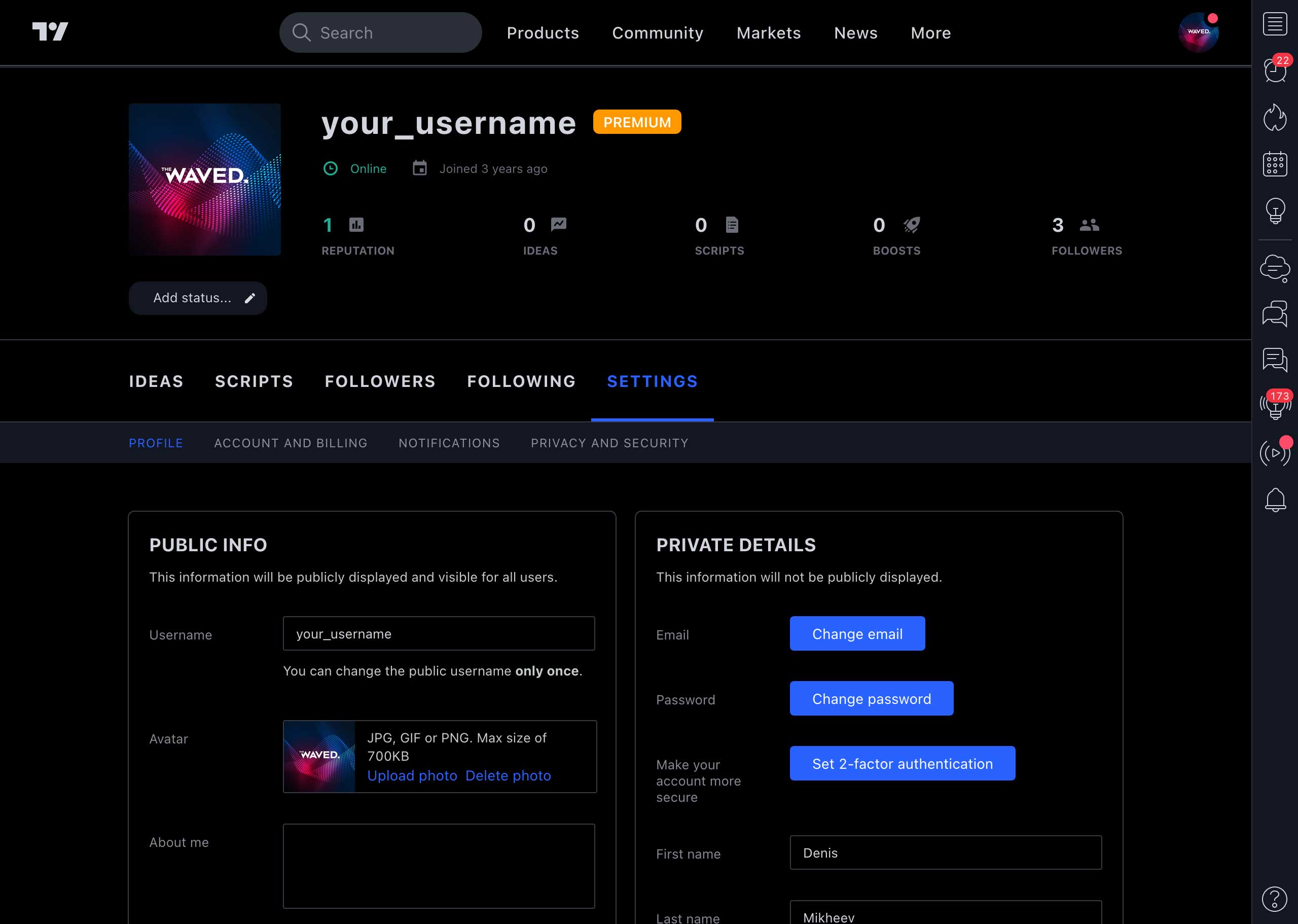1298x924 pixels.
Task: Click the online status clock icon
Action: click(x=331, y=168)
